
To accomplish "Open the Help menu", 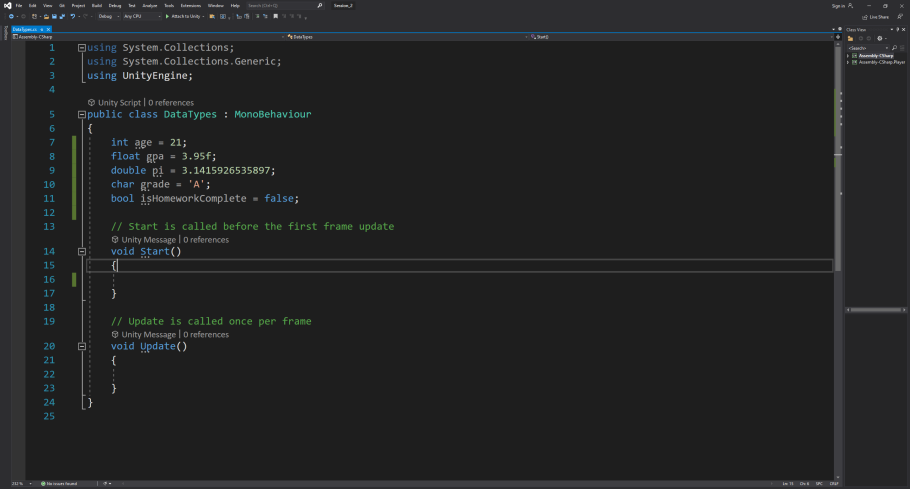I will click(235, 5).
